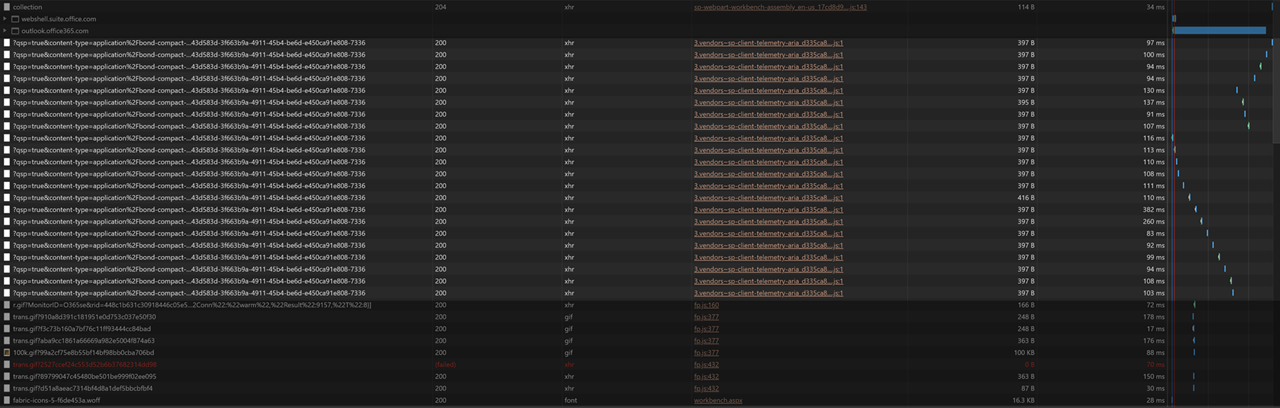Click the collection request document icon
This screenshot has height=408, width=1280.
[7, 7]
